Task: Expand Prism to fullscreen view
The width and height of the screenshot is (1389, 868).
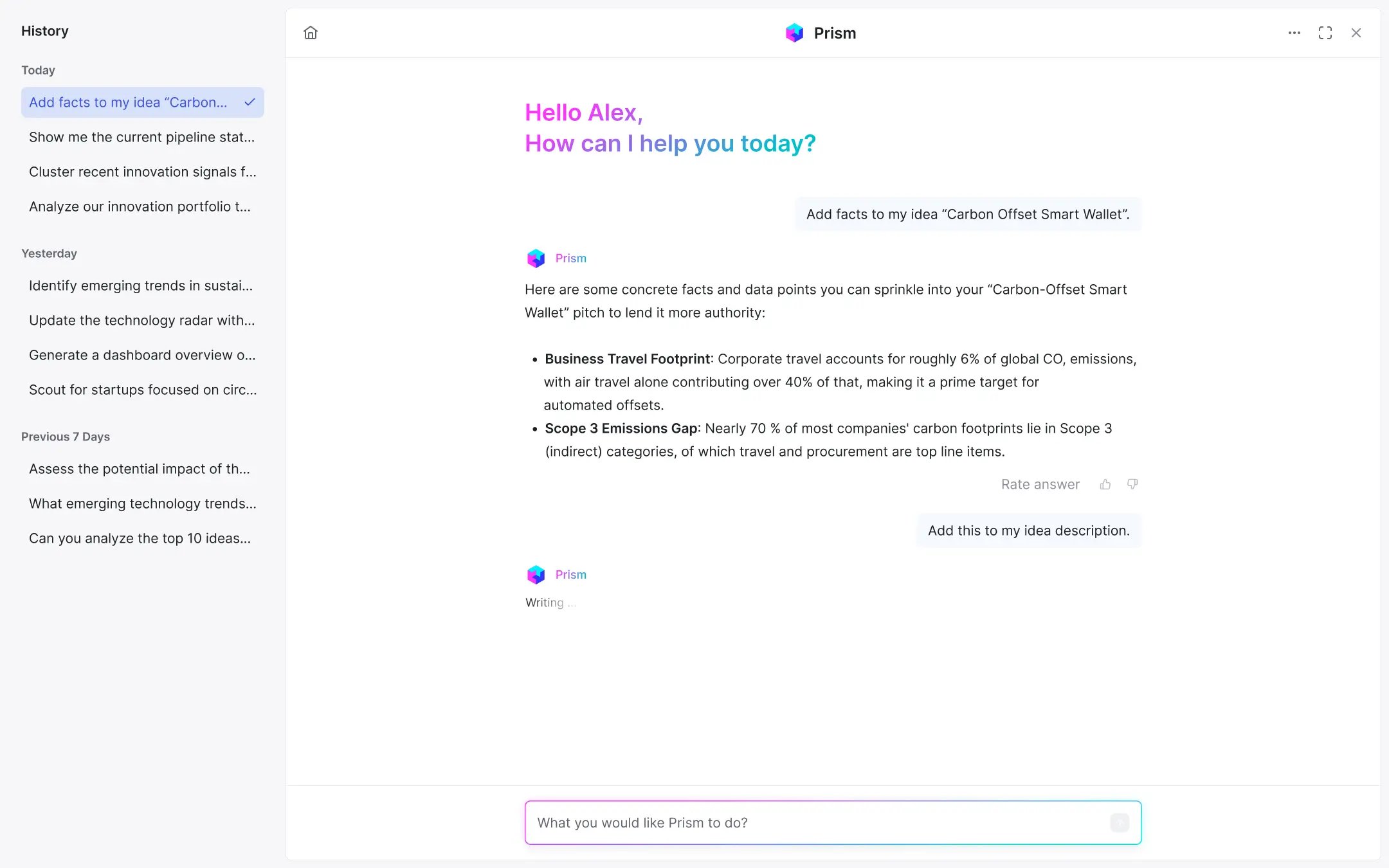Action: pyautogui.click(x=1325, y=33)
